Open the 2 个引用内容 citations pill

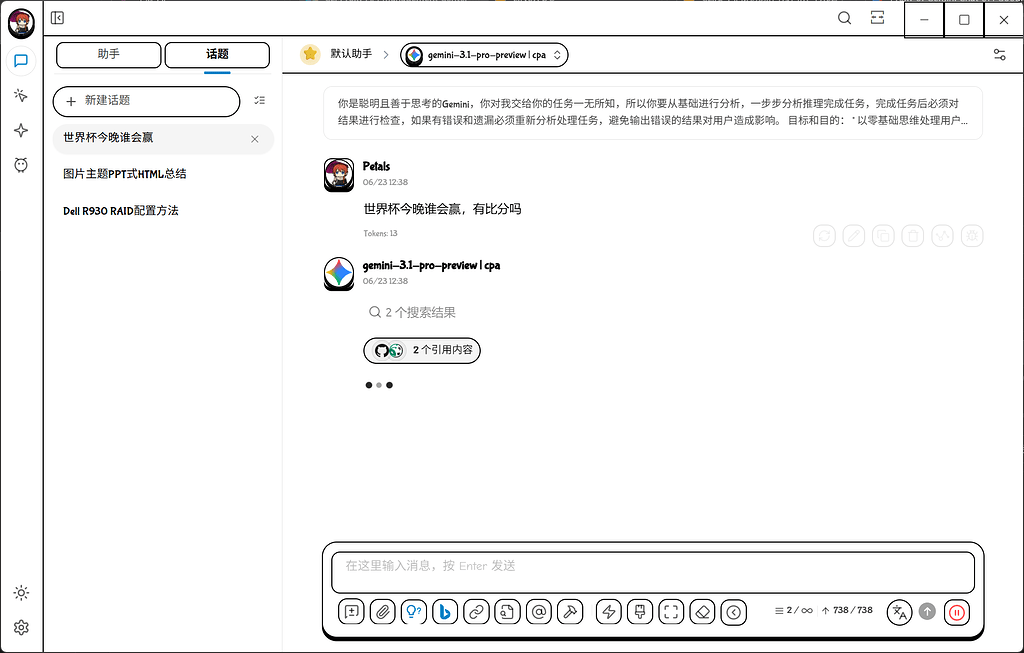point(422,351)
